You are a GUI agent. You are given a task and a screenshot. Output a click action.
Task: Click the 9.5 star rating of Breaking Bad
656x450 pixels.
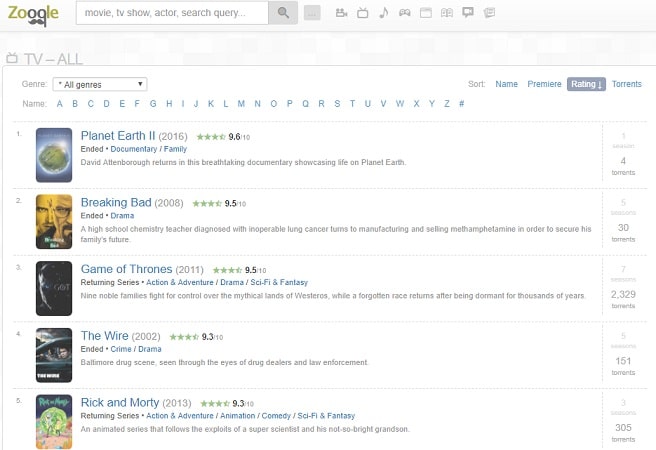point(219,204)
